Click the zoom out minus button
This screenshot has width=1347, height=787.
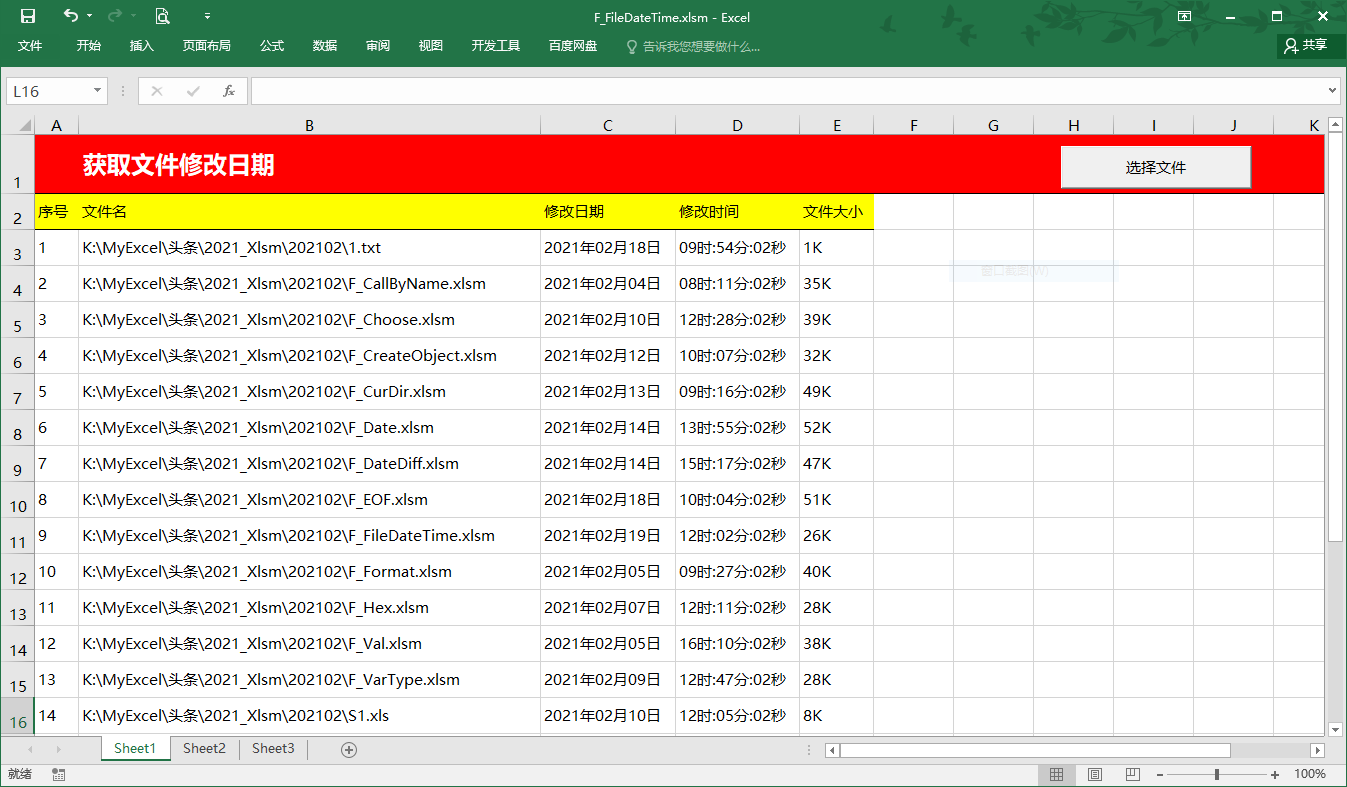tap(1160, 775)
